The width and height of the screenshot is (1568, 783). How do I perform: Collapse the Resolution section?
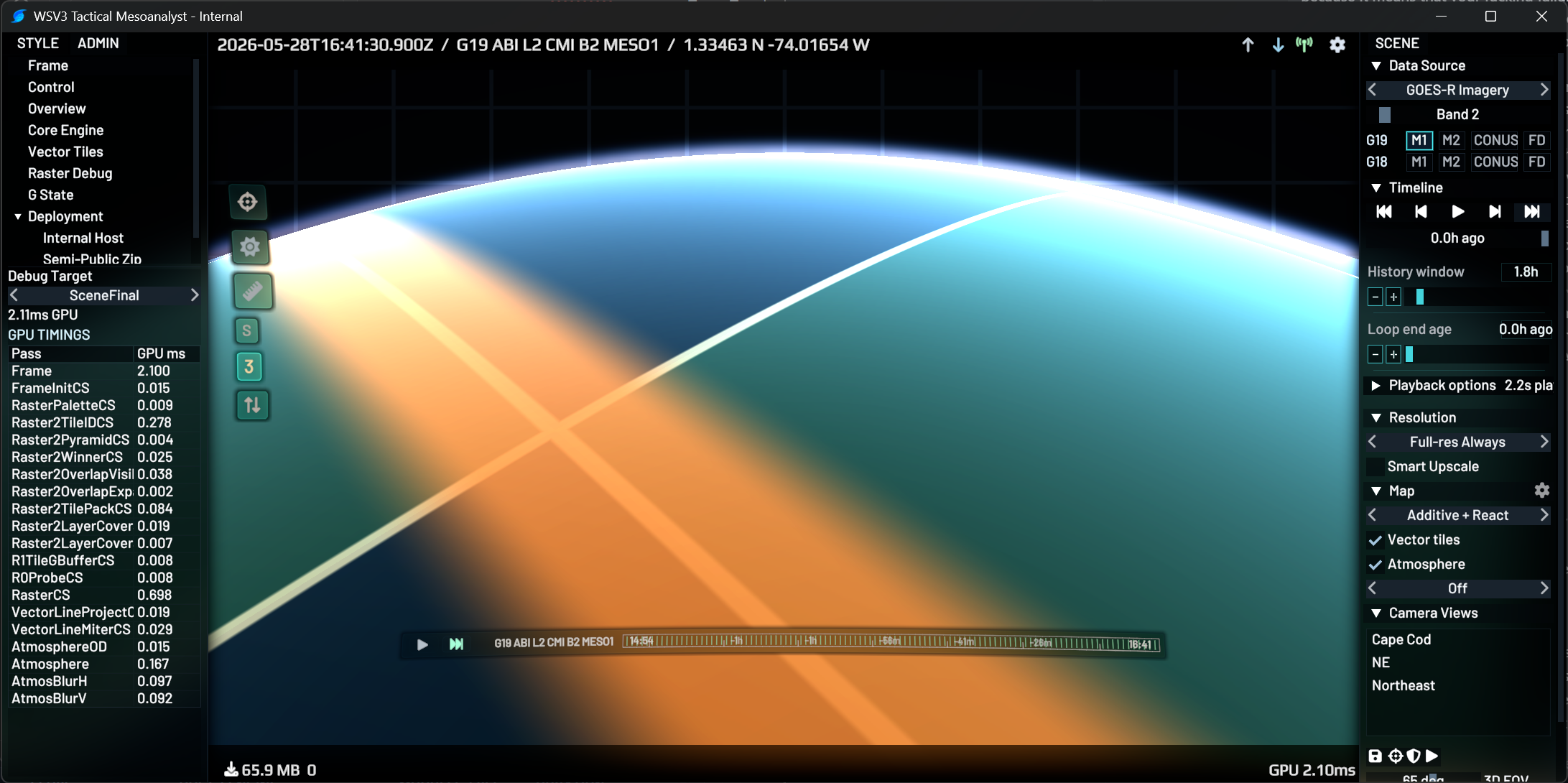tap(1376, 417)
